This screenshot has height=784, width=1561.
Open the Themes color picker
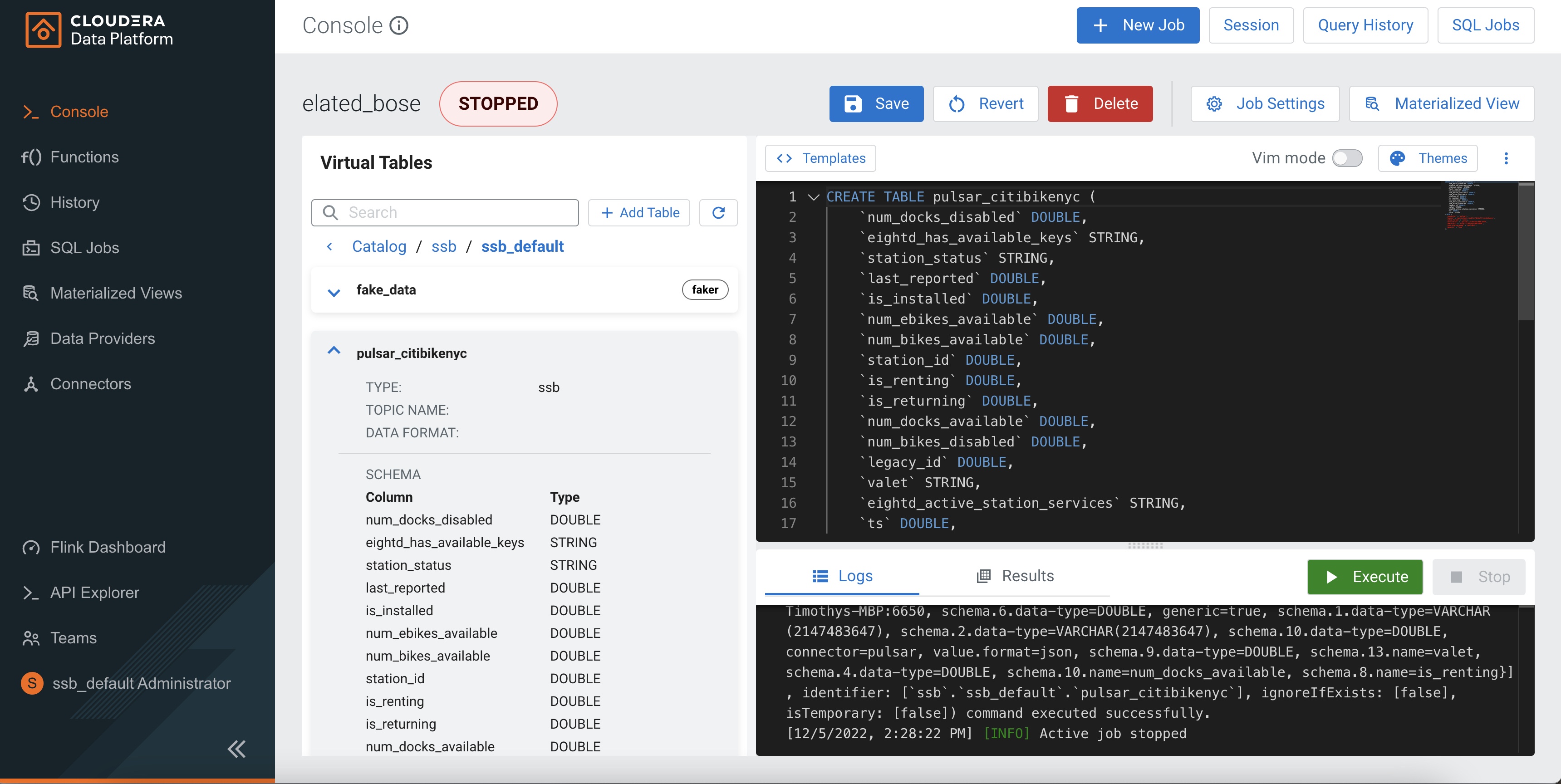(x=1428, y=158)
